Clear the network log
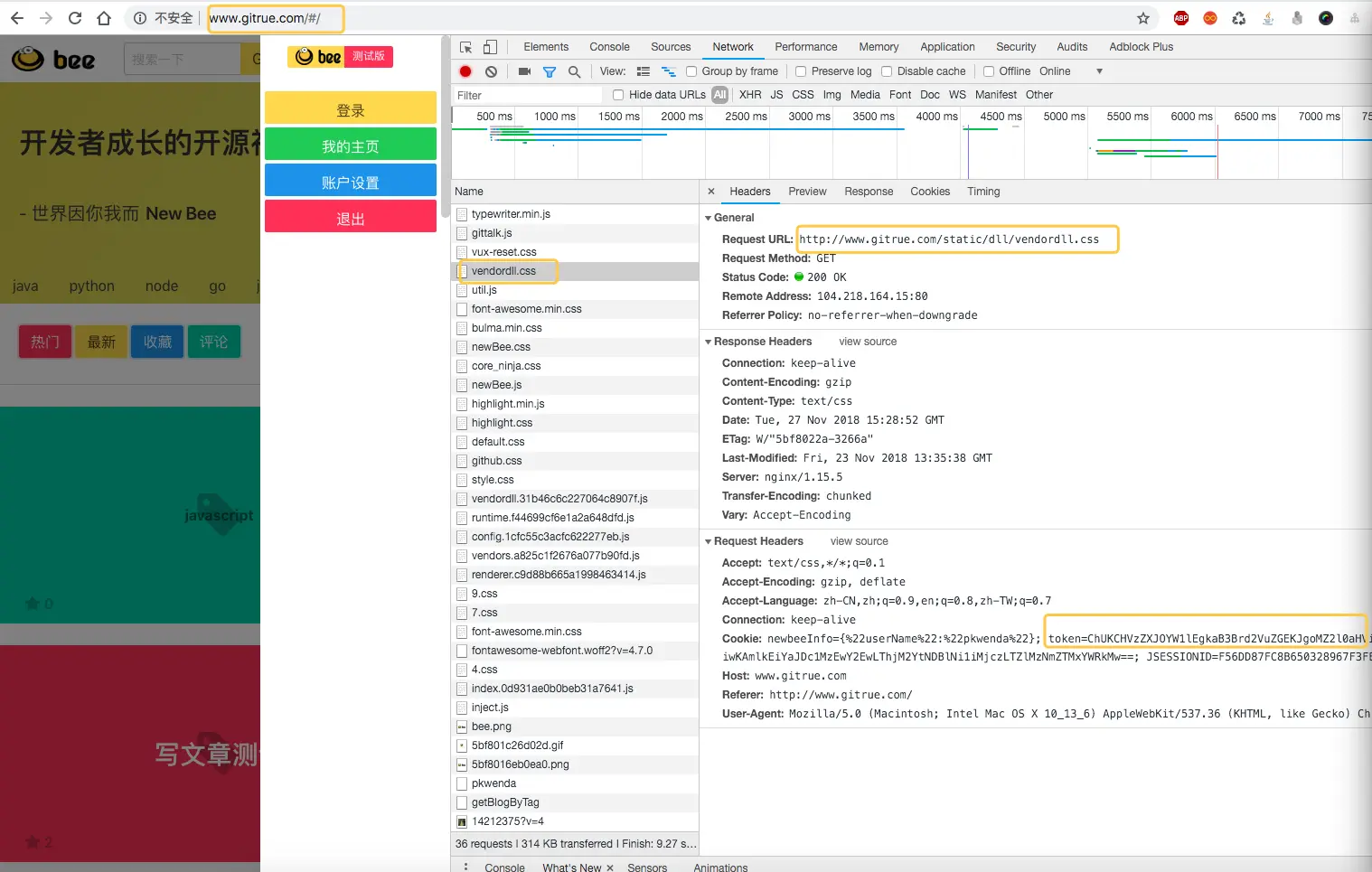 (491, 71)
